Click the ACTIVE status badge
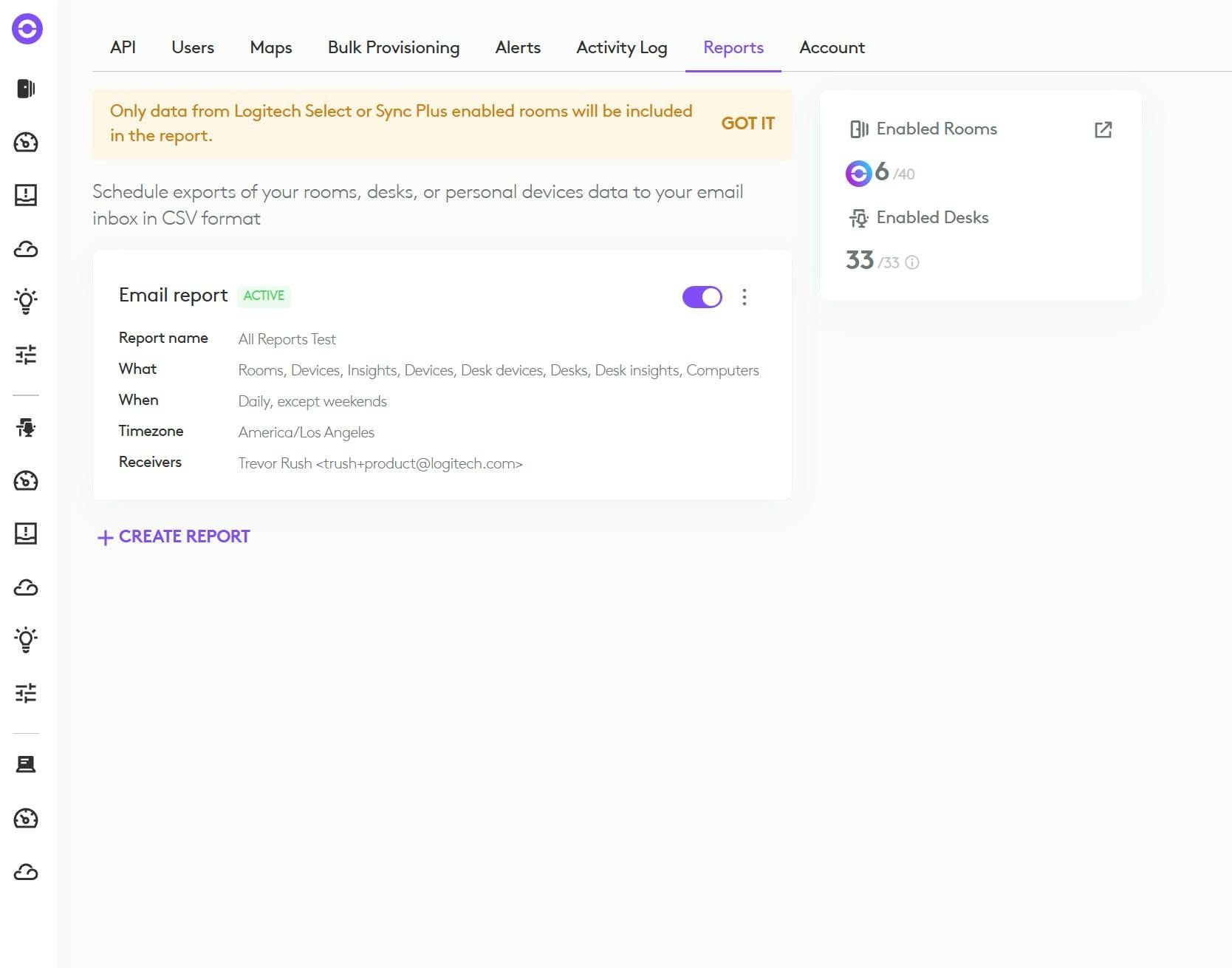This screenshot has height=968, width=1232. (x=264, y=296)
